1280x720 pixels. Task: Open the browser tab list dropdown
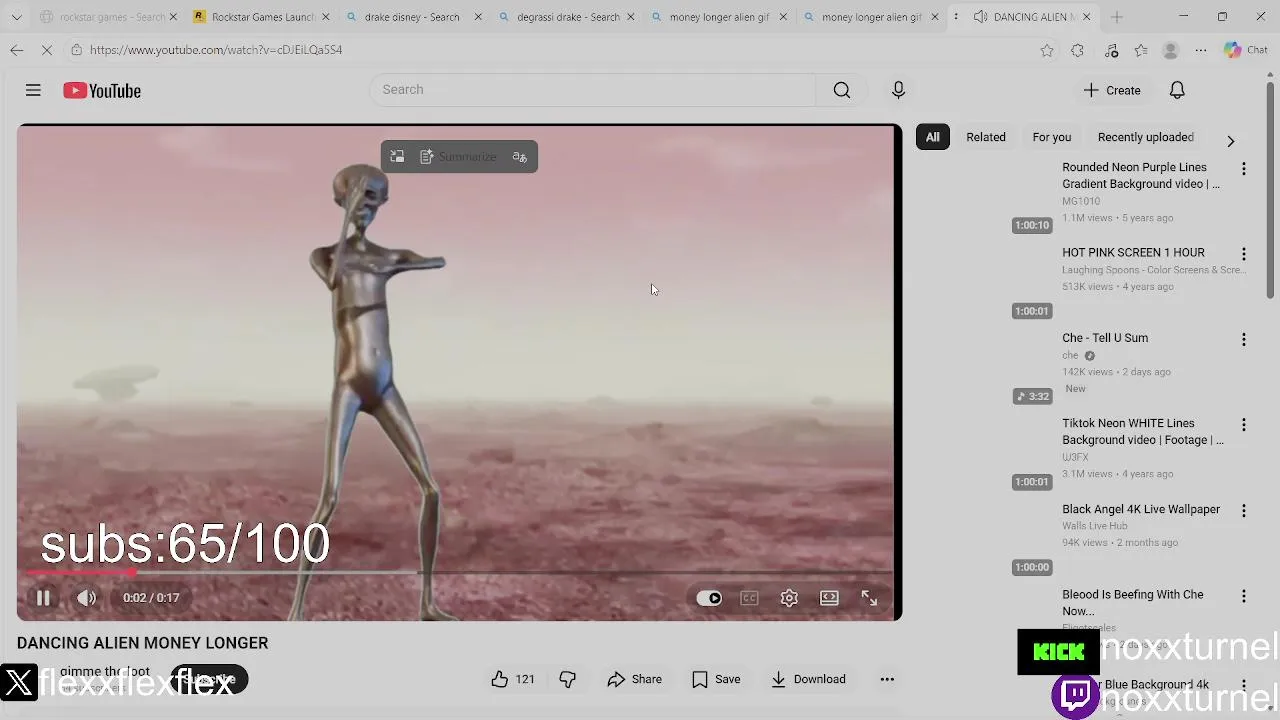(x=16, y=17)
